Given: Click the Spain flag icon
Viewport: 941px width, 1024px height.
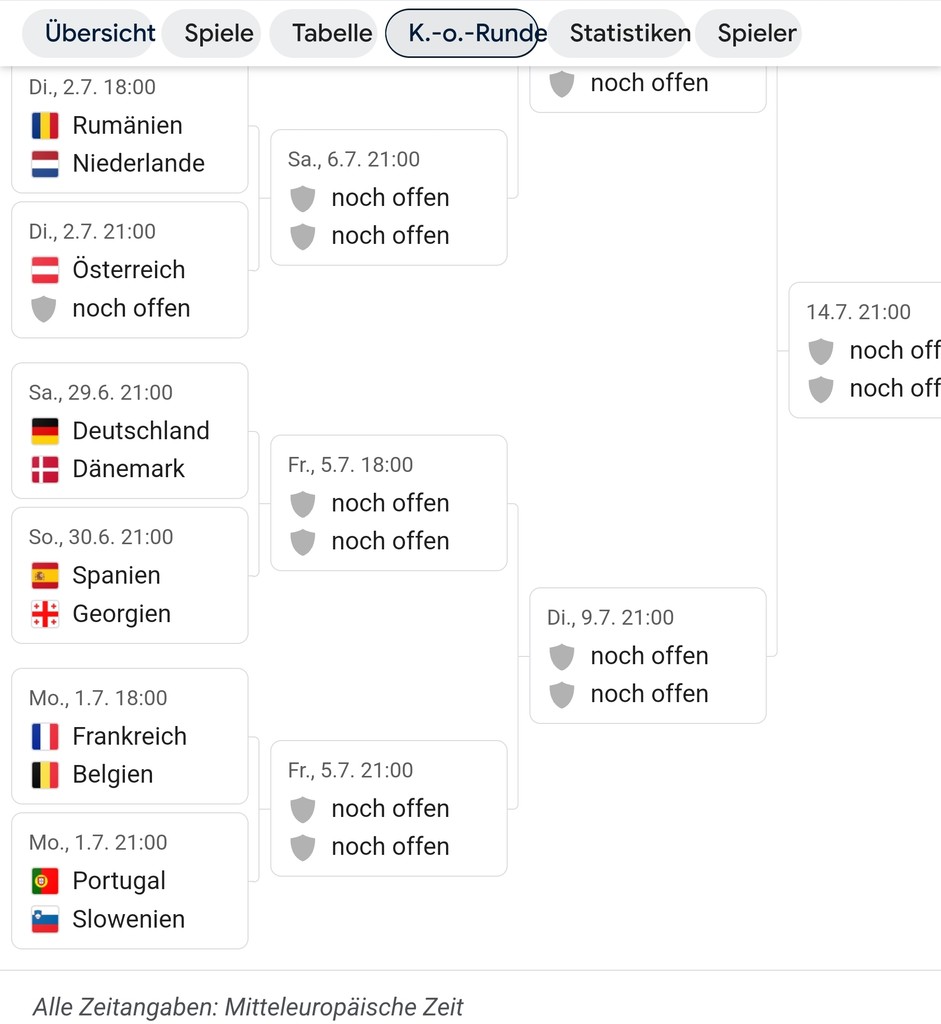Looking at the screenshot, I should click(x=45, y=576).
